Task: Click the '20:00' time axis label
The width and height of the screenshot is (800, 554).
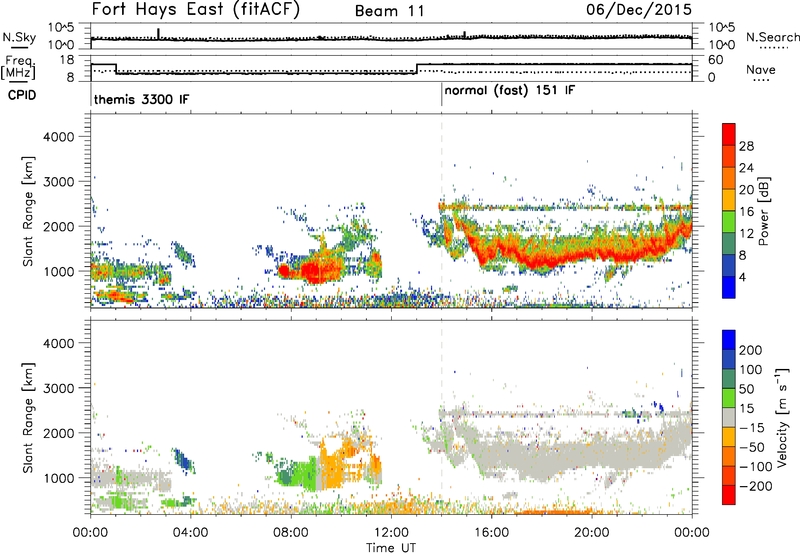Action: [591, 533]
